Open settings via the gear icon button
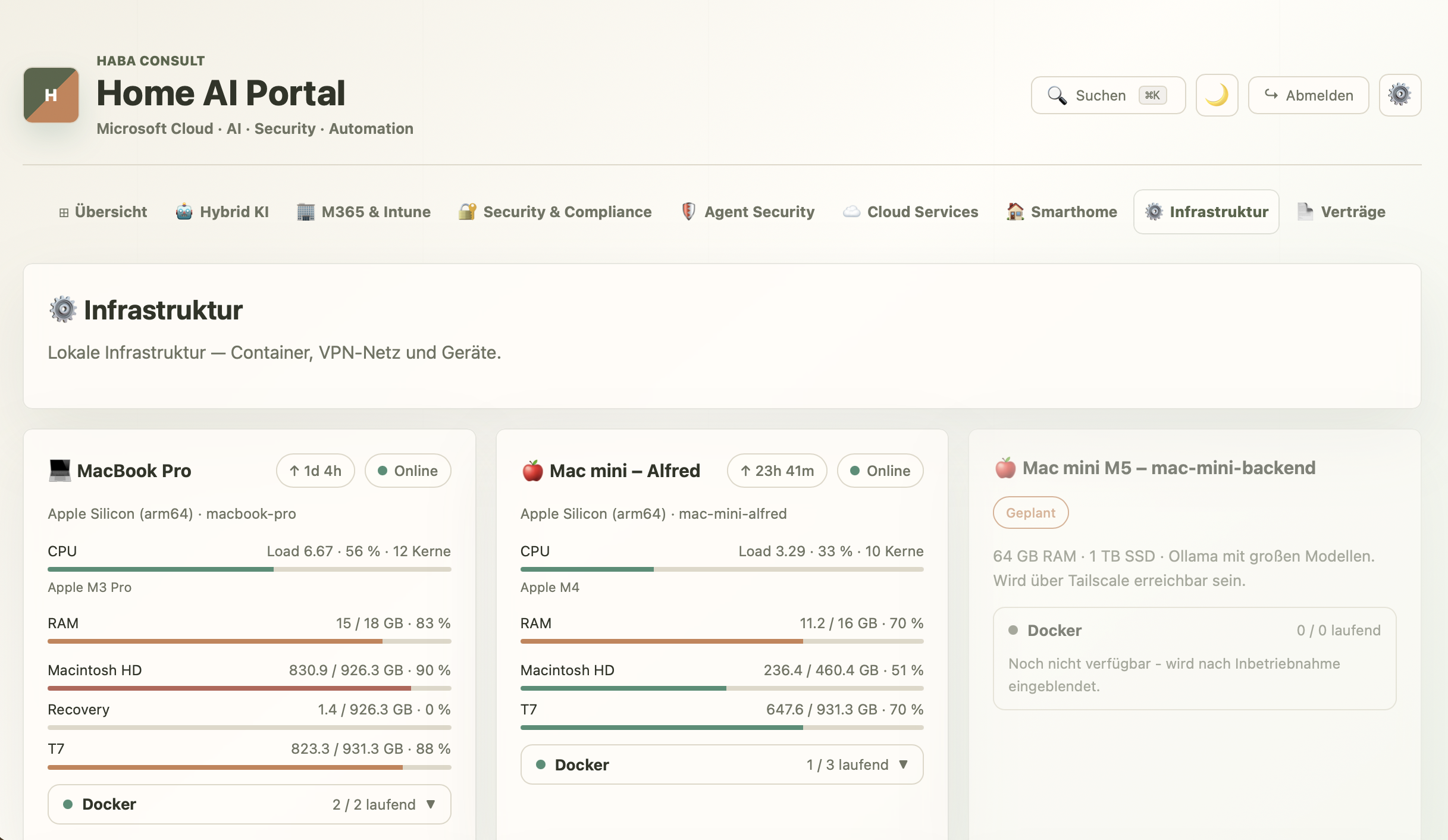1448x840 pixels. click(1400, 95)
